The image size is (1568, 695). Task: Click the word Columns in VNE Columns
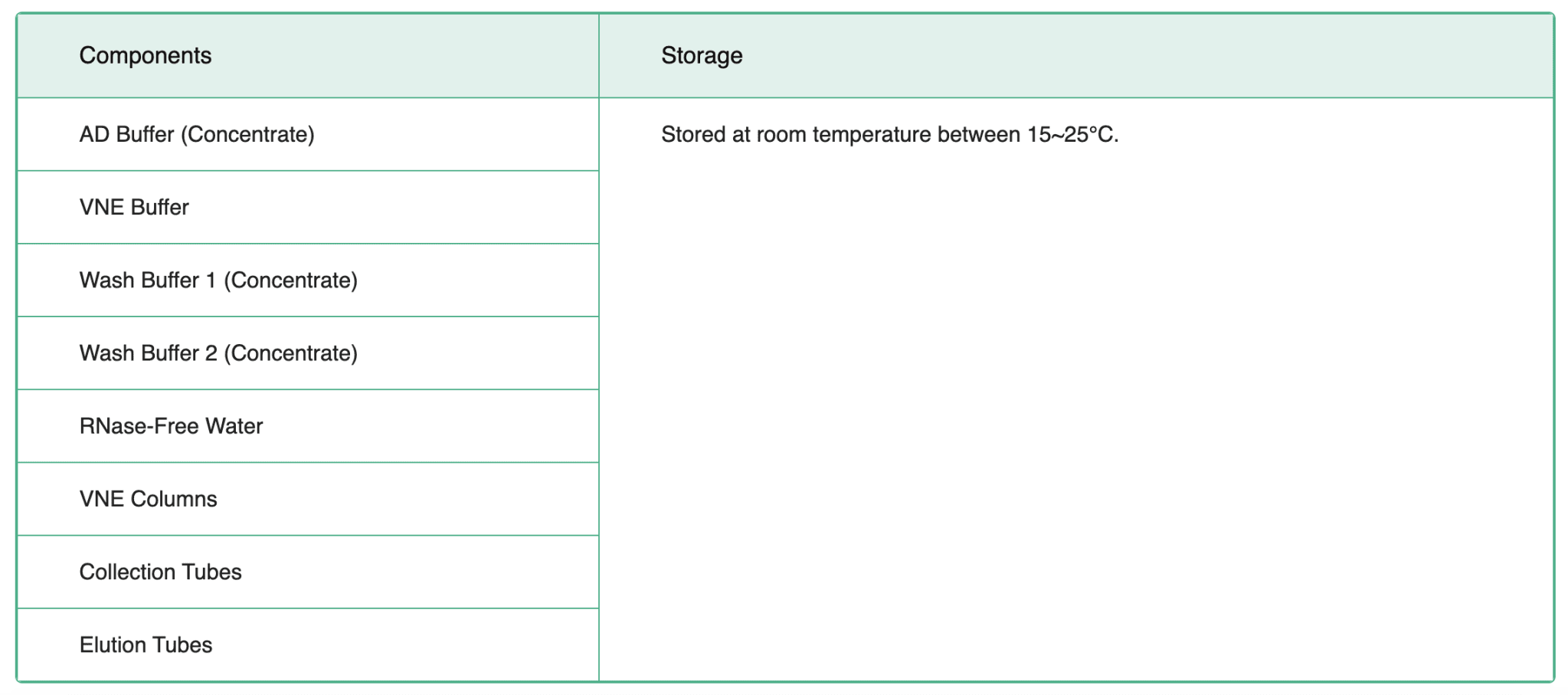[174, 499]
